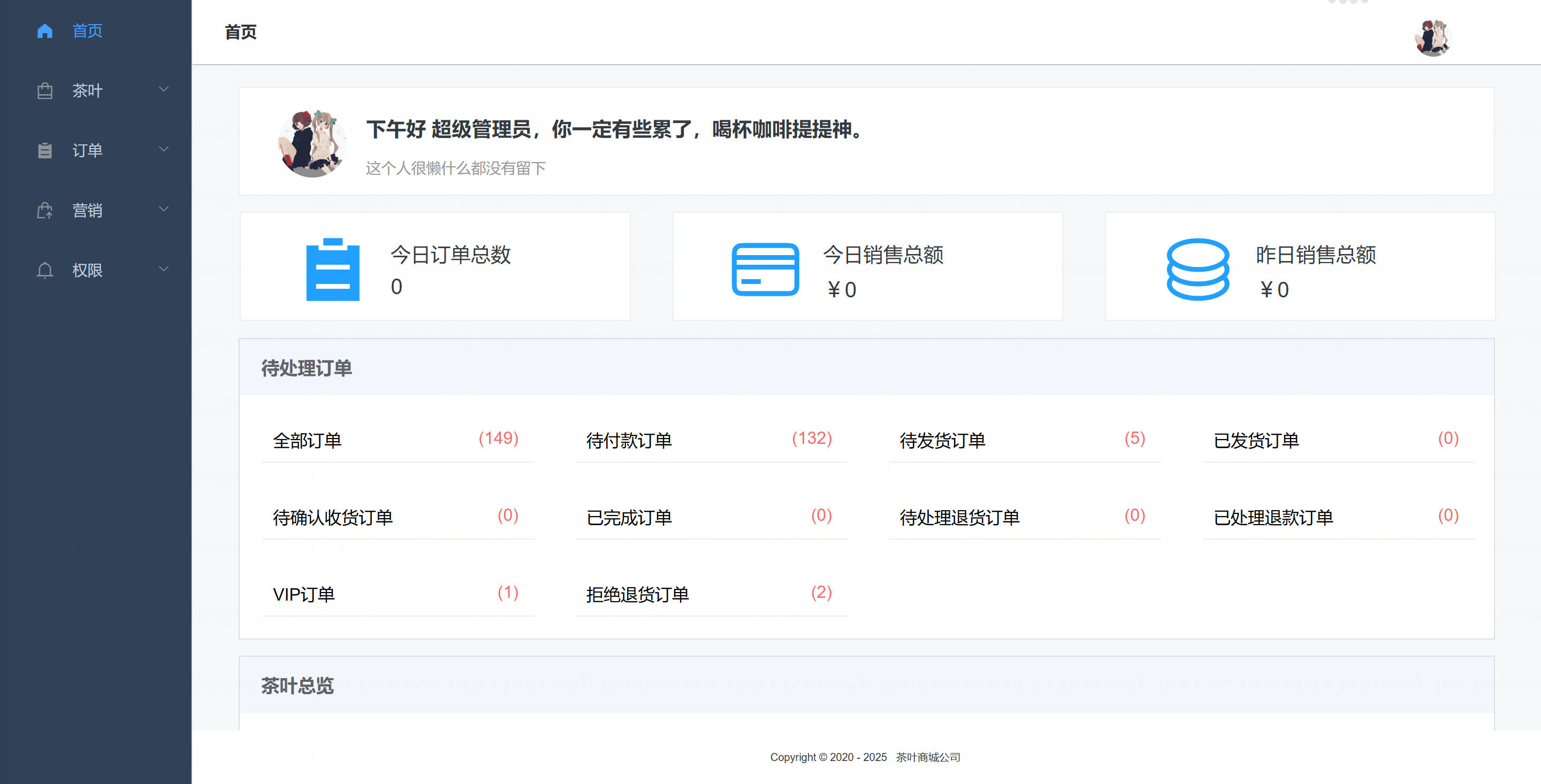Click the clipboard icon beside 订单
Viewport: 1541px width, 784px height.
click(45, 151)
